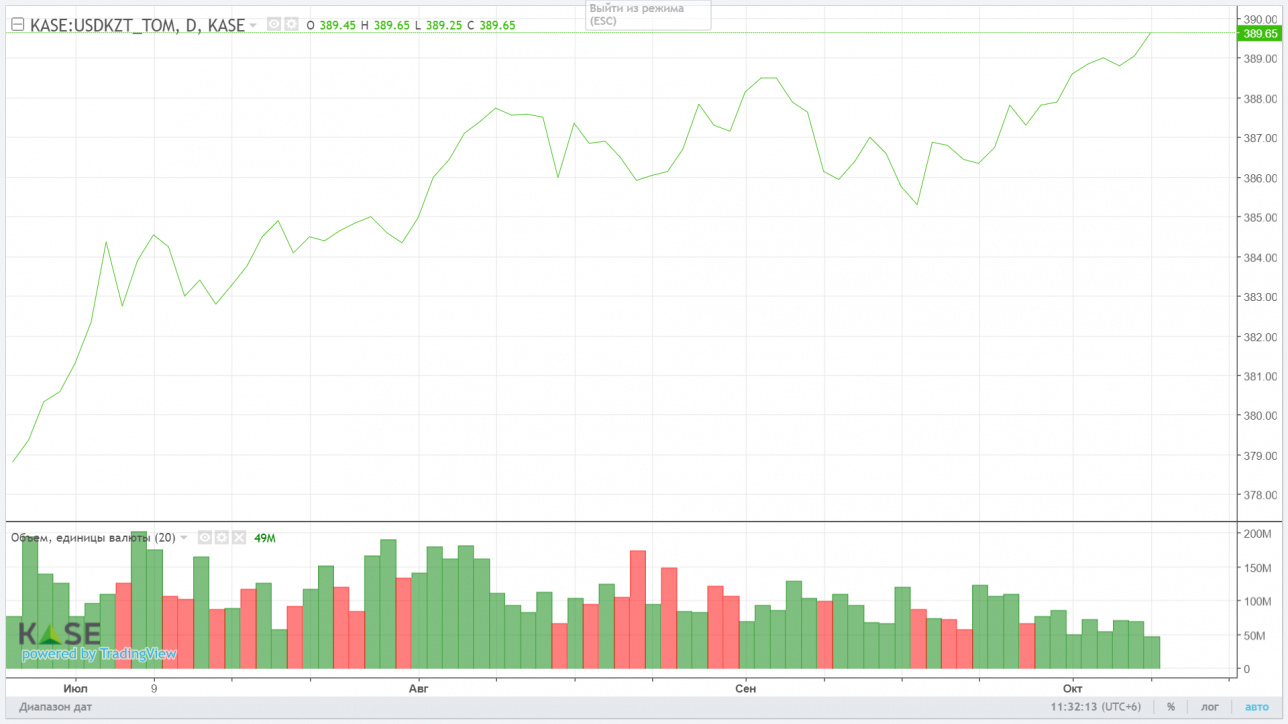Open the volume indicator dropdown arrow
This screenshot has height=724, width=1288.
click(x=184, y=538)
